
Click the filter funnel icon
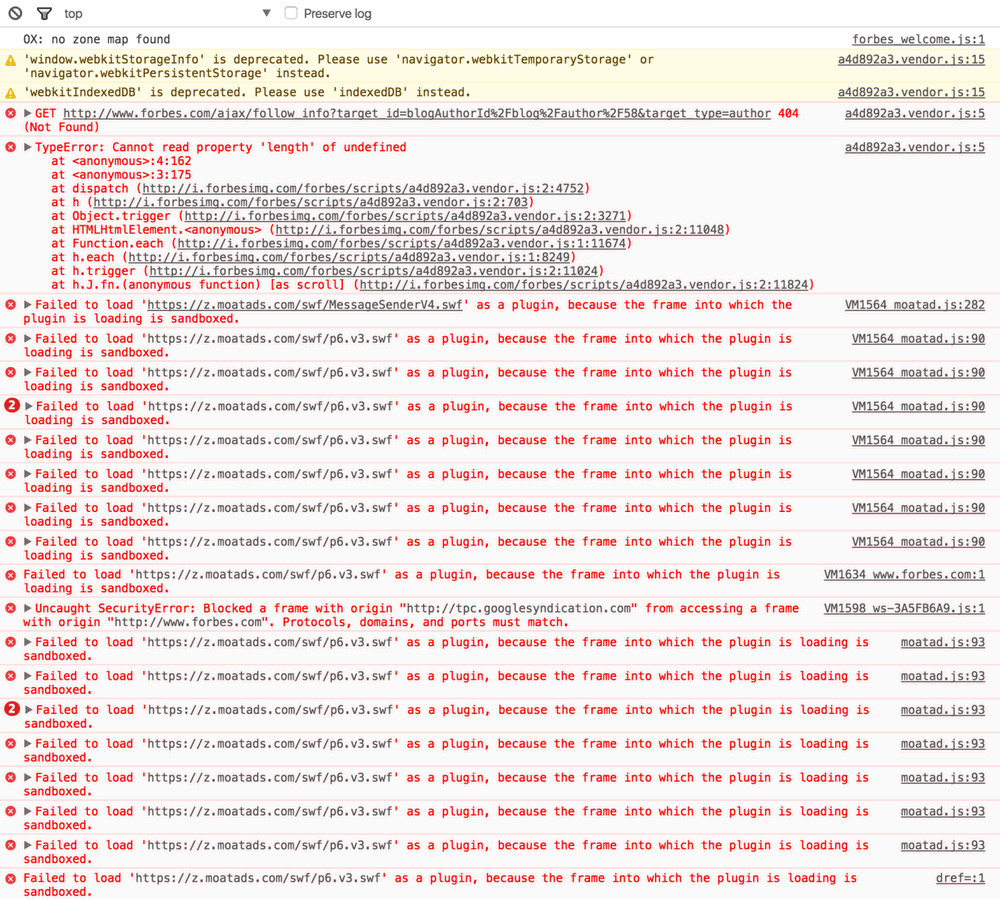[x=43, y=13]
